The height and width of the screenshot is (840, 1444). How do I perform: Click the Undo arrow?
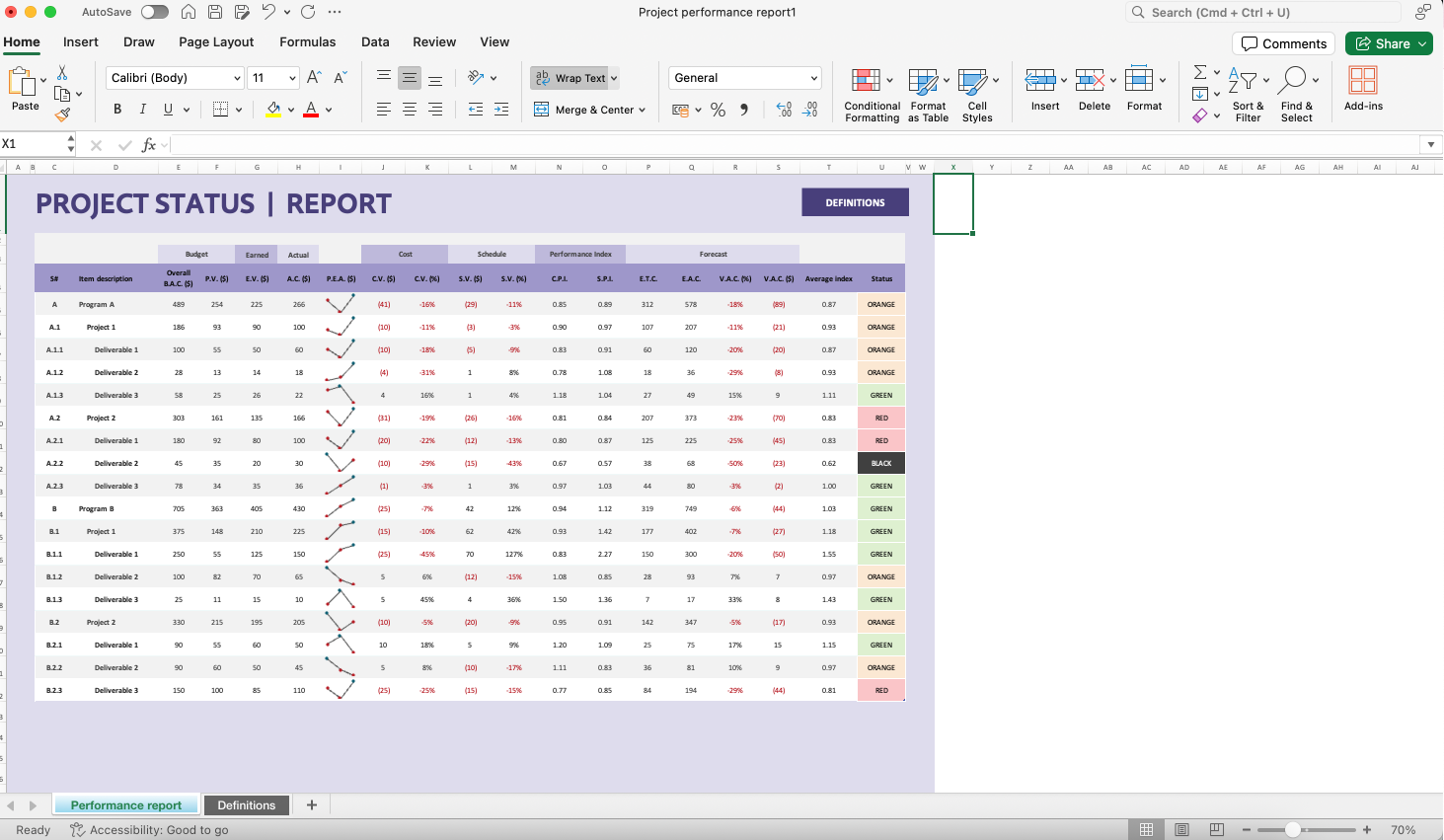268,12
